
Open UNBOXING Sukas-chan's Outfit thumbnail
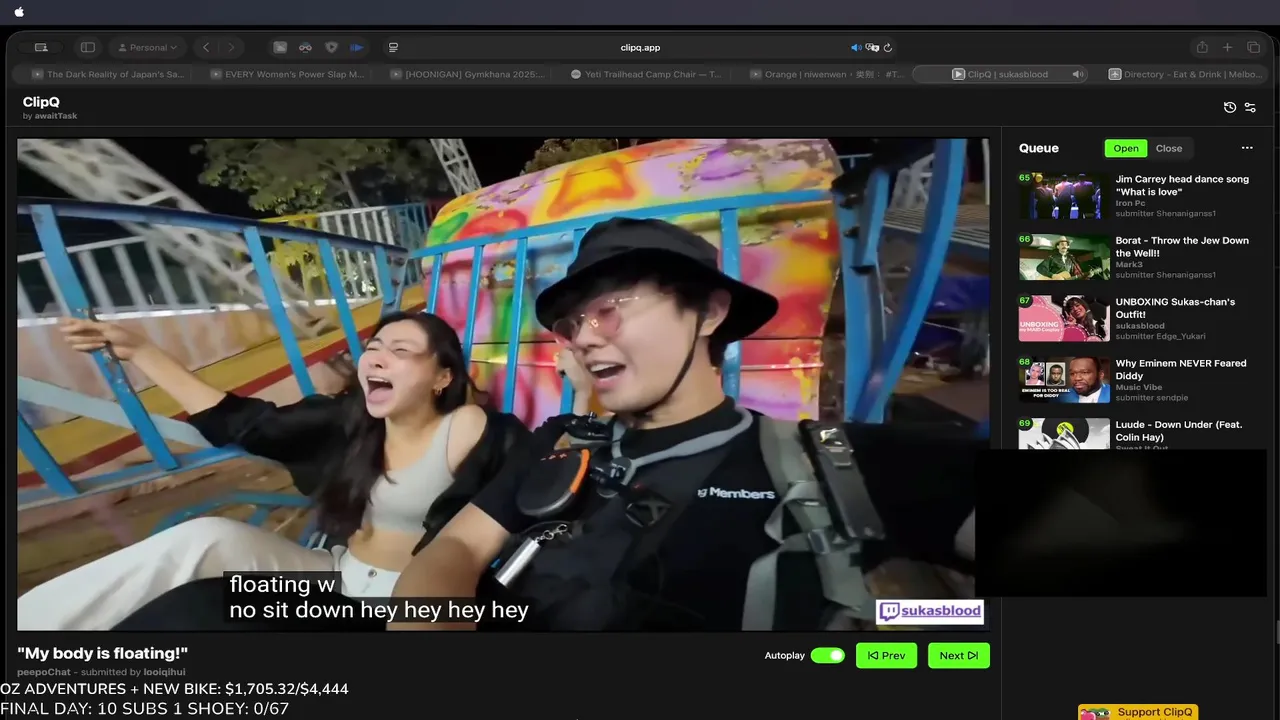click(1064, 318)
